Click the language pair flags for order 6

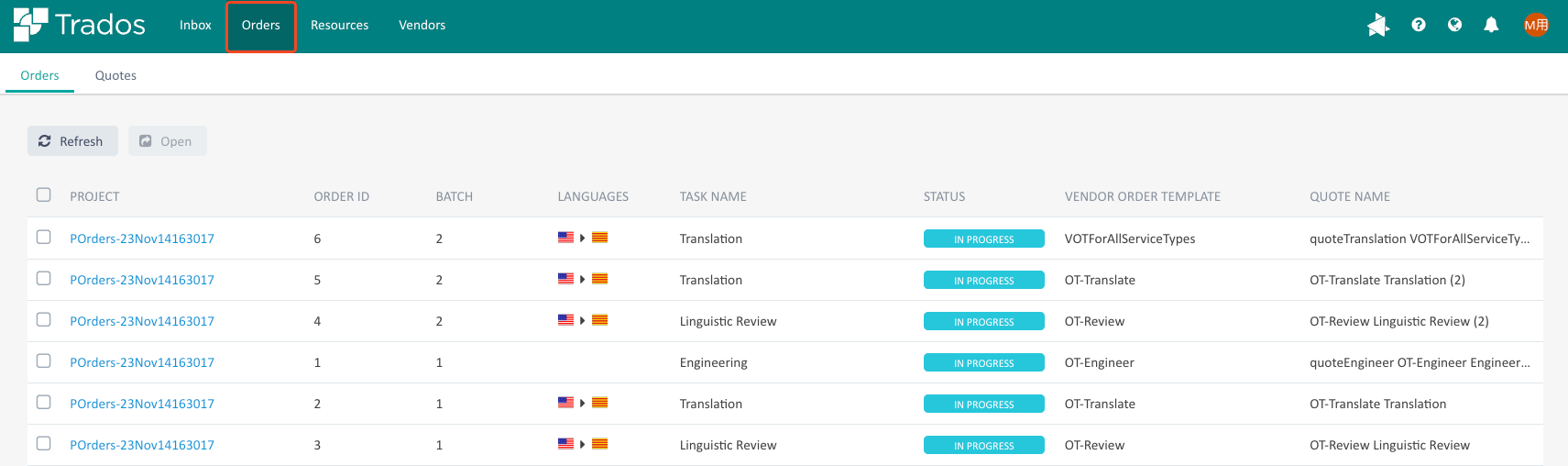583,239
